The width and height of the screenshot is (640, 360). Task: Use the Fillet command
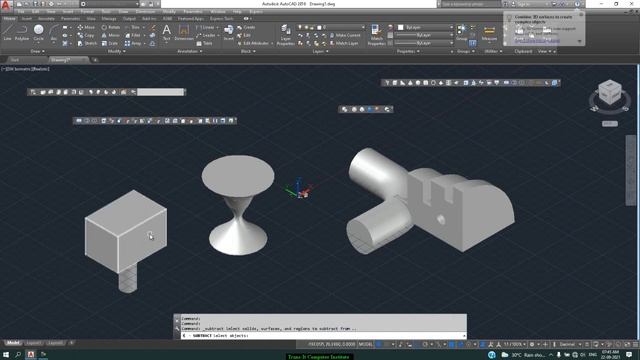[x=133, y=36]
